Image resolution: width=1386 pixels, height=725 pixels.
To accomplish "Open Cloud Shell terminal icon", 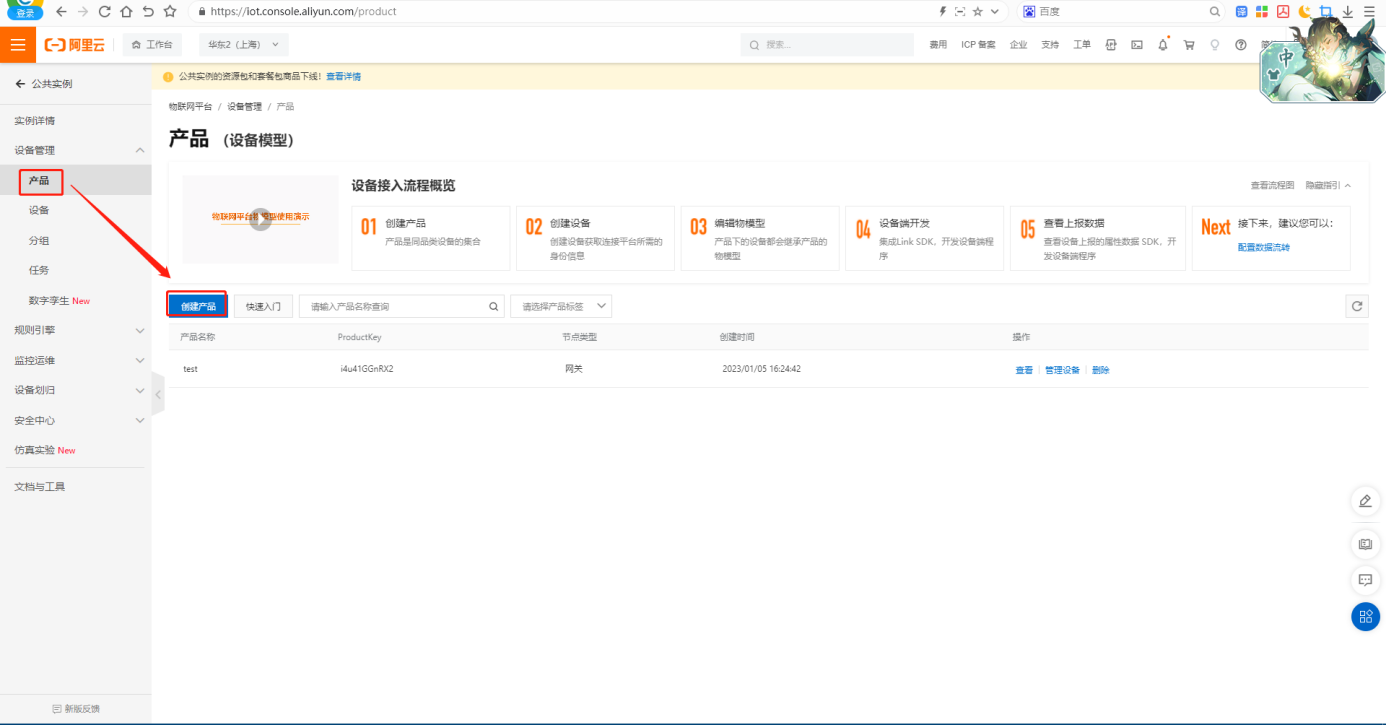I will click(x=1137, y=45).
